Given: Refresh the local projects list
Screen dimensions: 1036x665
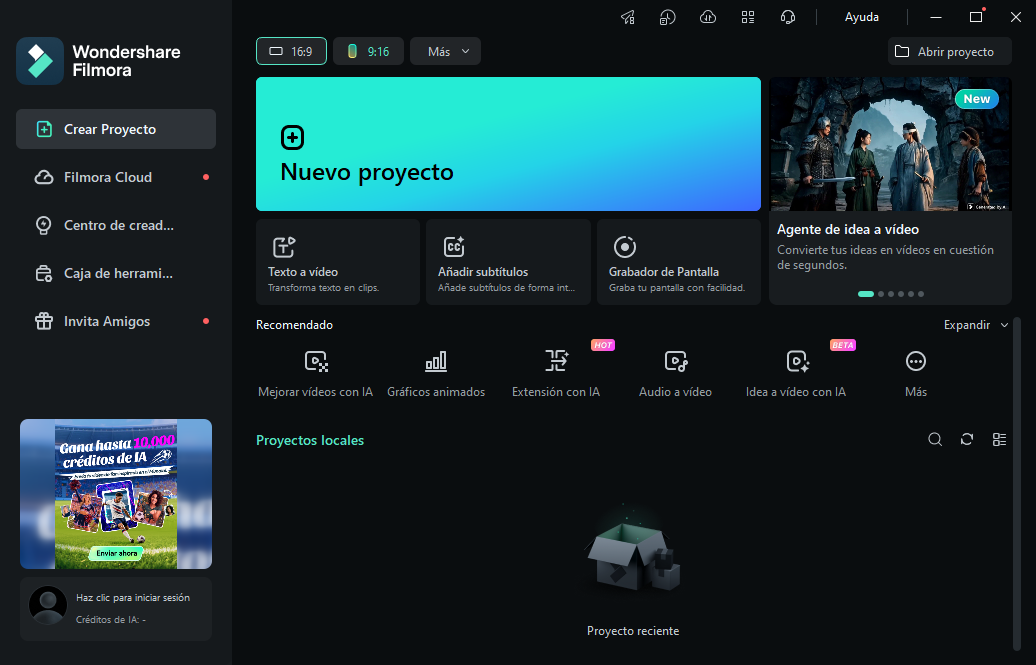Looking at the screenshot, I should pos(967,440).
